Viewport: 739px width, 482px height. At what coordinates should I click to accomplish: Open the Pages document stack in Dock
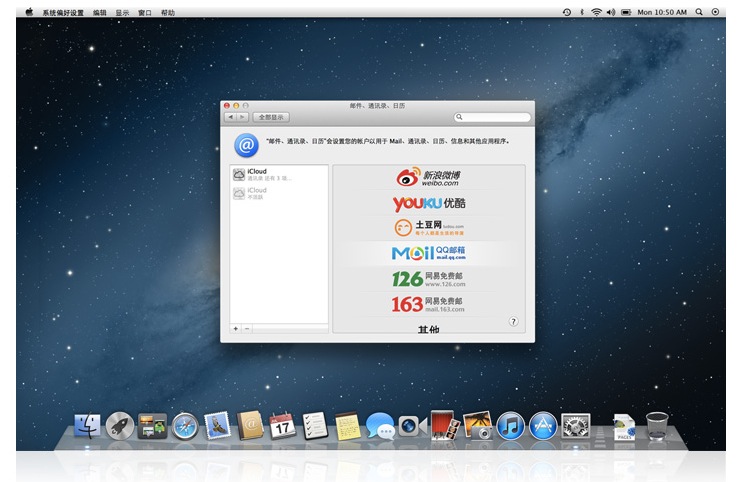pyautogui.click(x=624, y=426)
